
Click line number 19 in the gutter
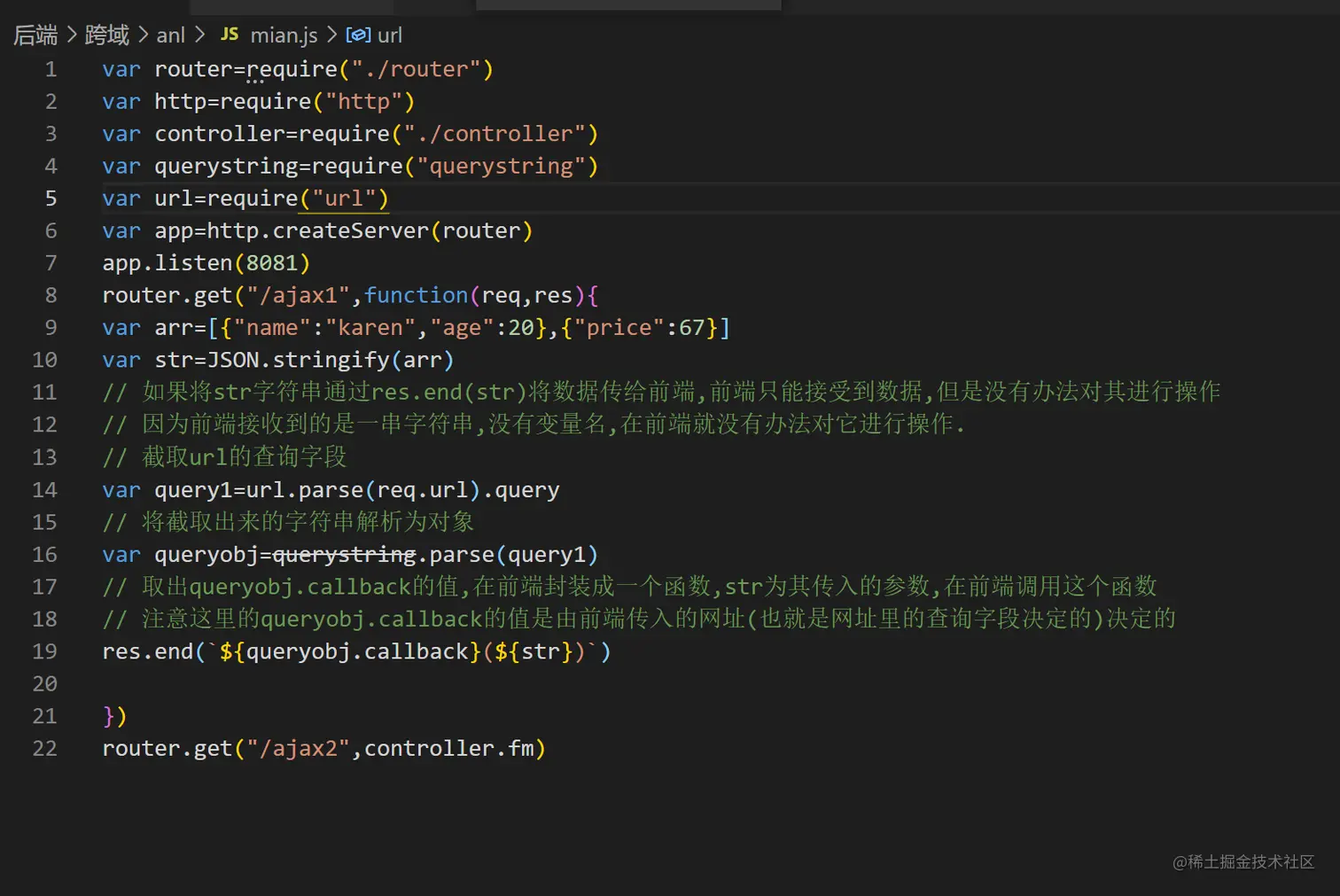[x=44, y=651]
